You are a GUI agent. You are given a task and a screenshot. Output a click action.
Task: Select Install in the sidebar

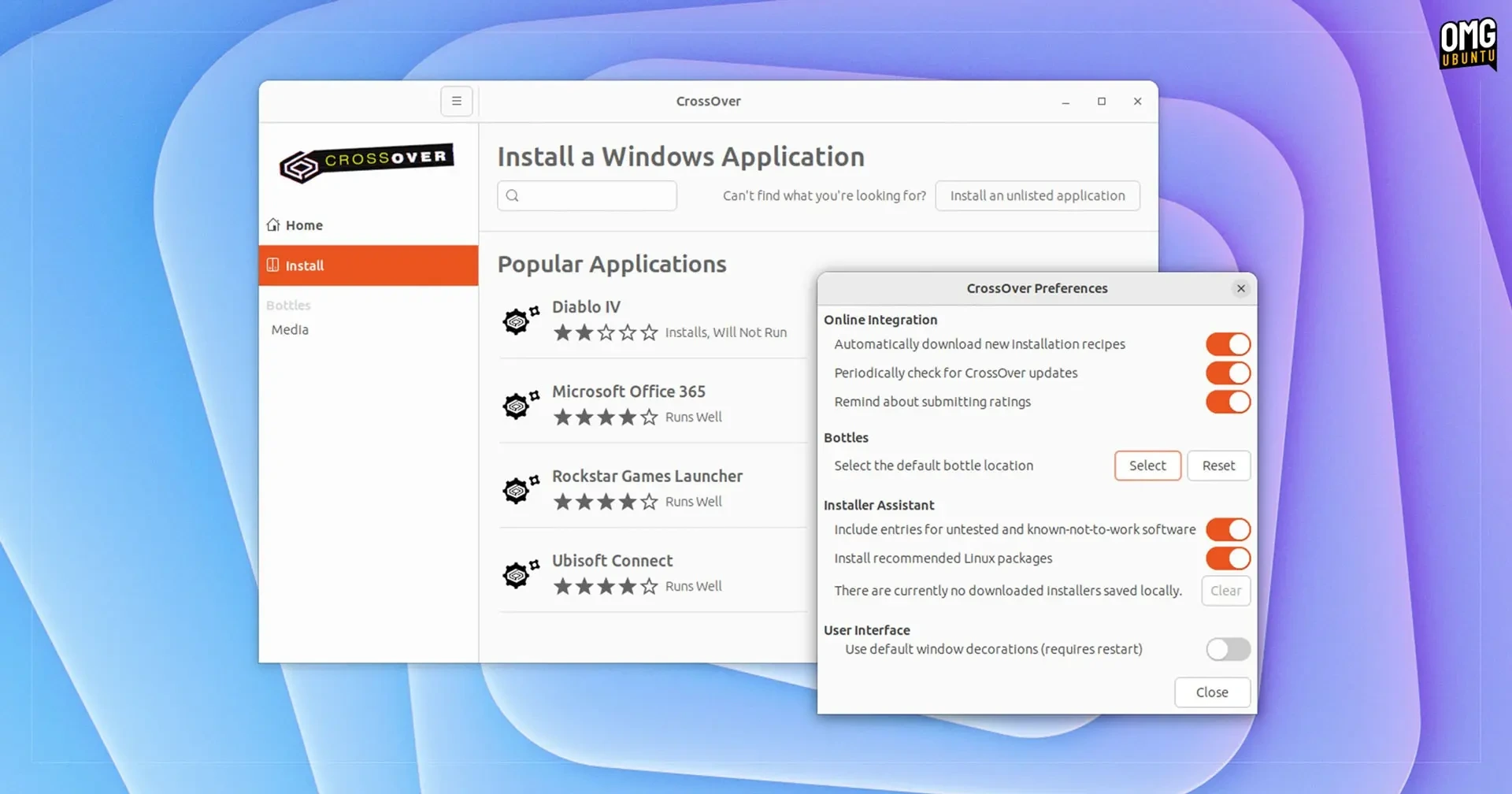tap(369, 265)
